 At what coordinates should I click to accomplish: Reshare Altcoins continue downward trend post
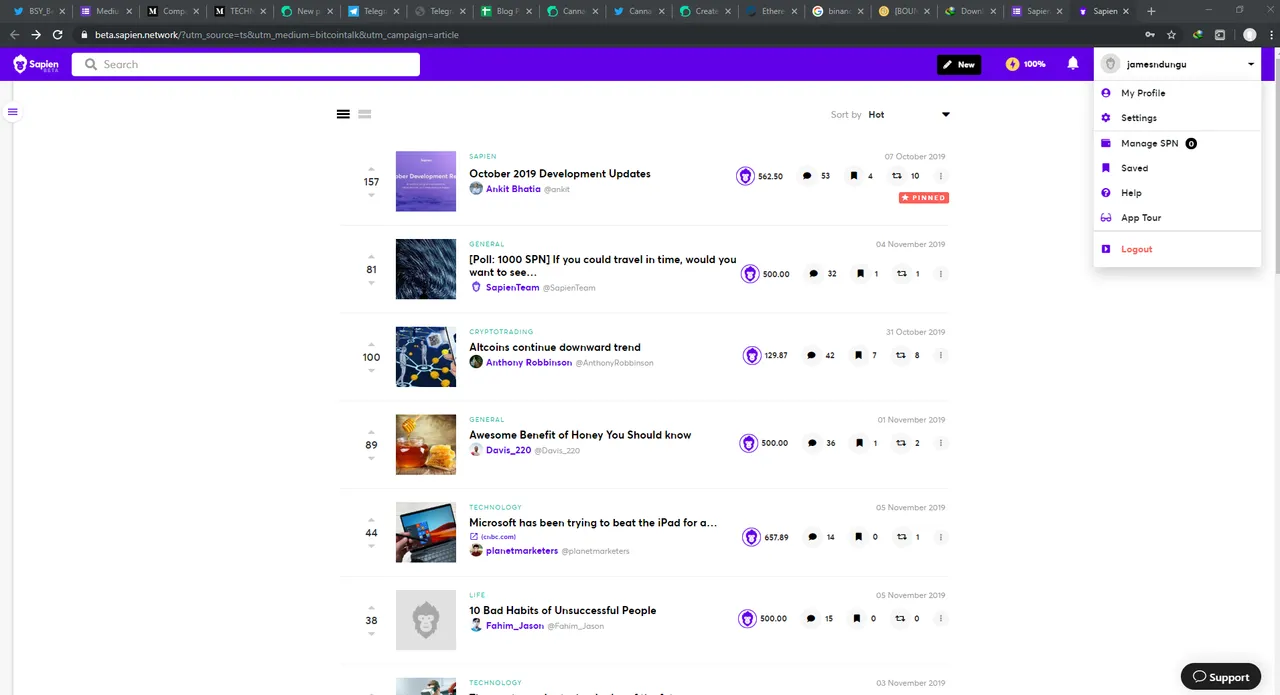[x=900, y=355]
